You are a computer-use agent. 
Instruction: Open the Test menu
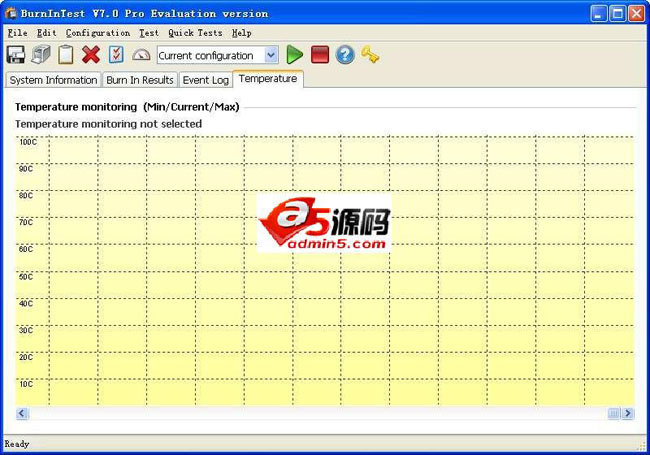click(149, 33)
